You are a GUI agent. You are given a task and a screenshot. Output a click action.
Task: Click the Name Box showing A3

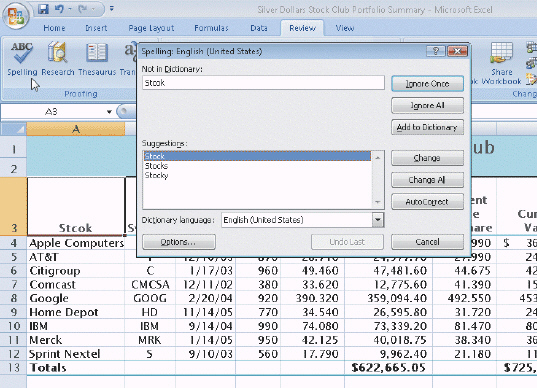(51, 112)
